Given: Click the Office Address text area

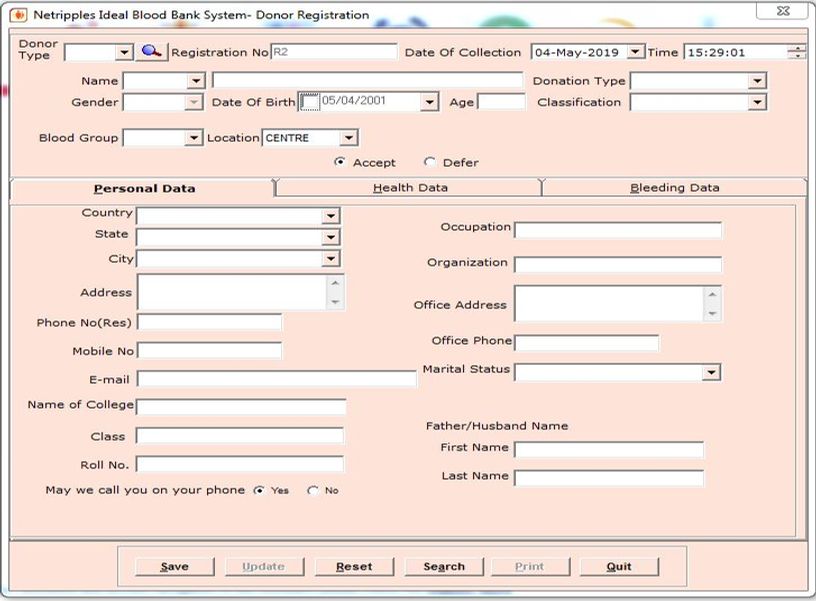Looking at the screenshot, I should click(x=609, y=304).
